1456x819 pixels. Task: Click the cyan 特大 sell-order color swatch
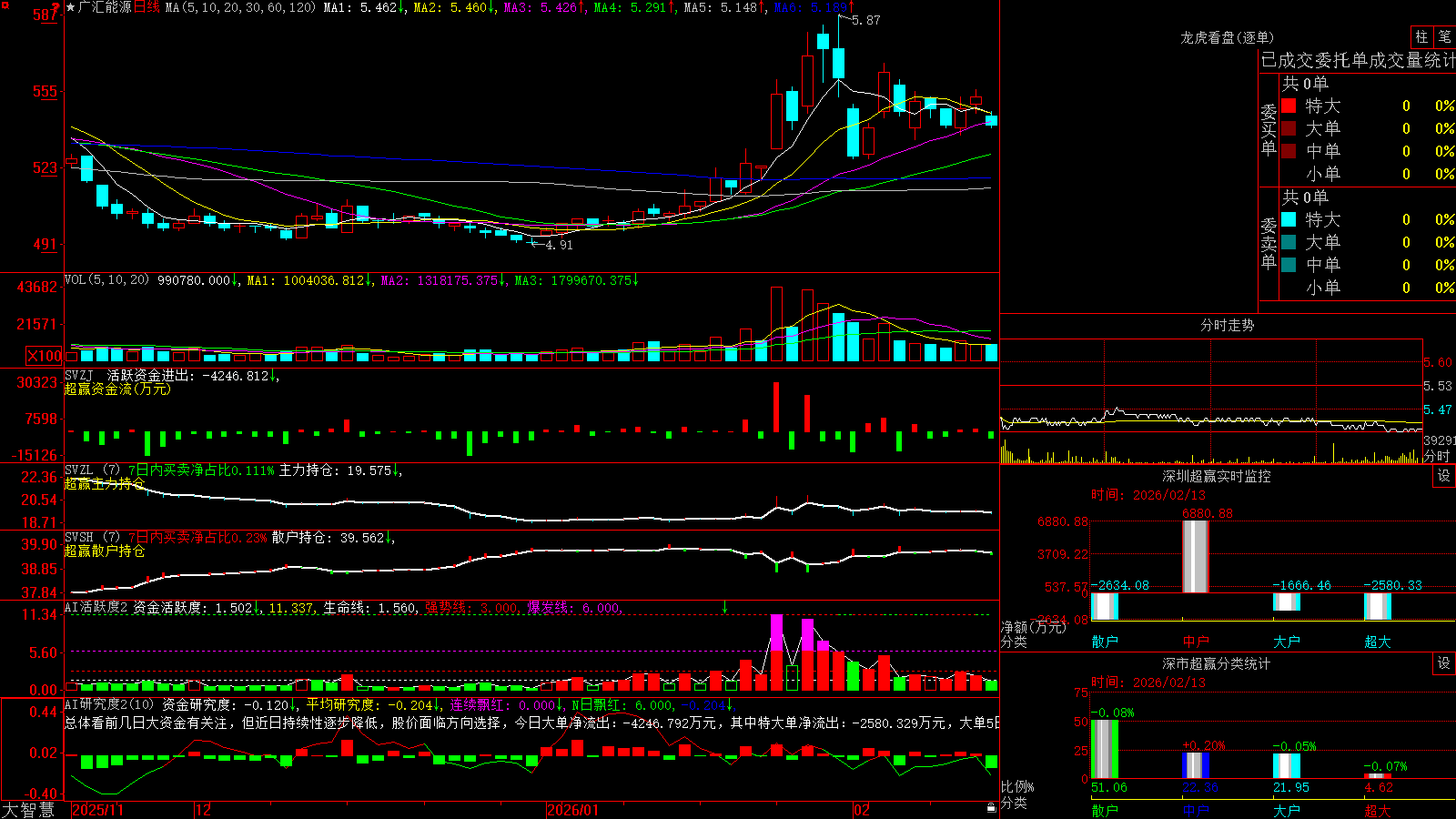tap(1289, 219)
